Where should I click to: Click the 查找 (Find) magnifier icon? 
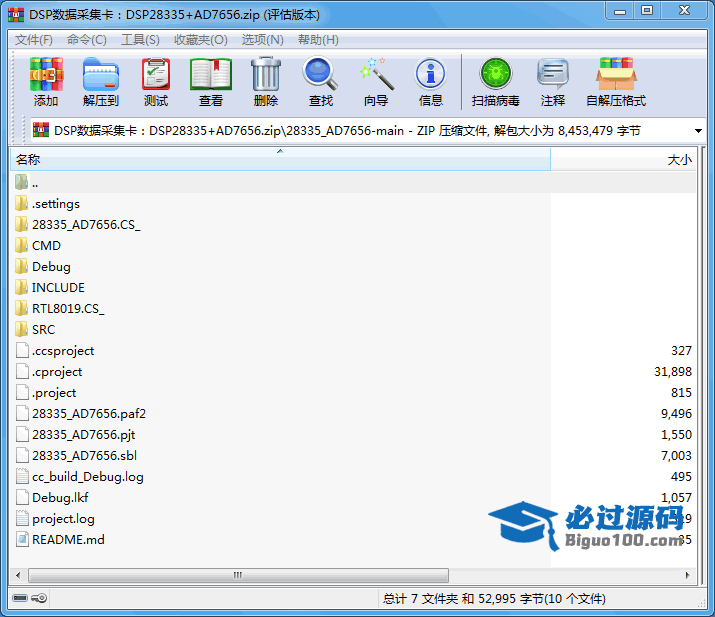[x=321, y=75]
